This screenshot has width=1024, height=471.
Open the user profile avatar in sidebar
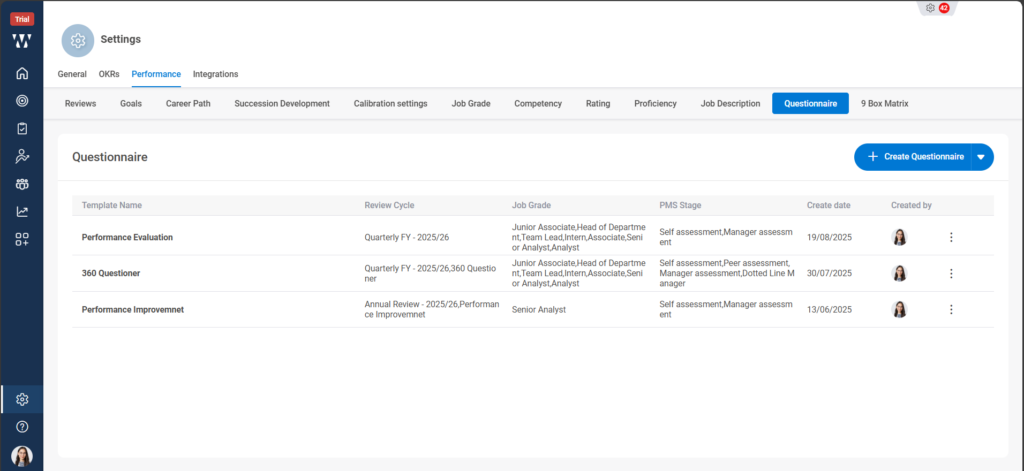tap(22, 456)
